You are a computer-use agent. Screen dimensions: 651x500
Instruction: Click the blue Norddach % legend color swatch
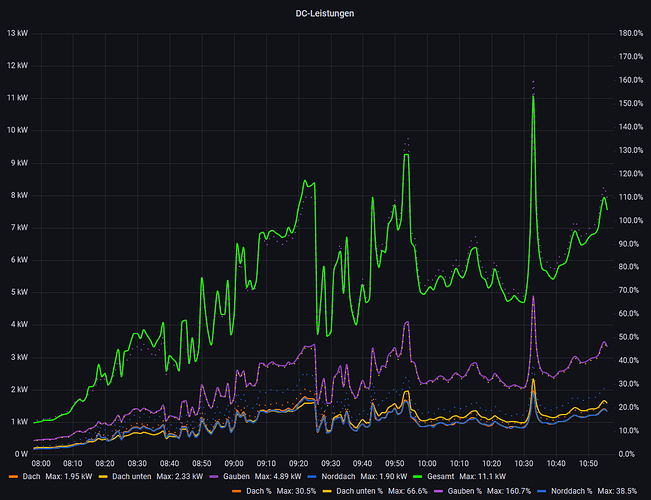pyautogui.click(x=542, y=491)
